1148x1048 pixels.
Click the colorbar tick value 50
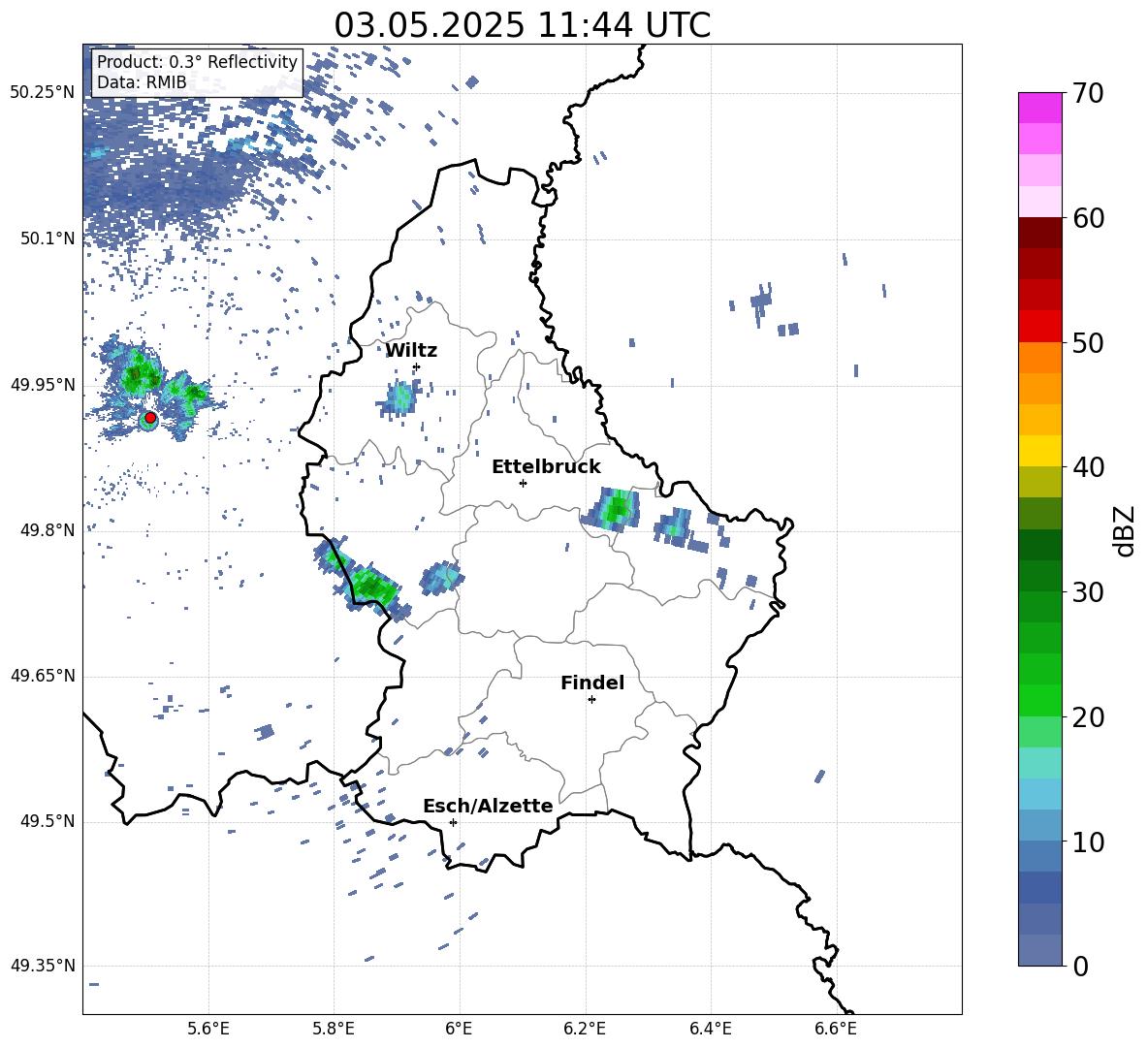(x=1088, y=342)
